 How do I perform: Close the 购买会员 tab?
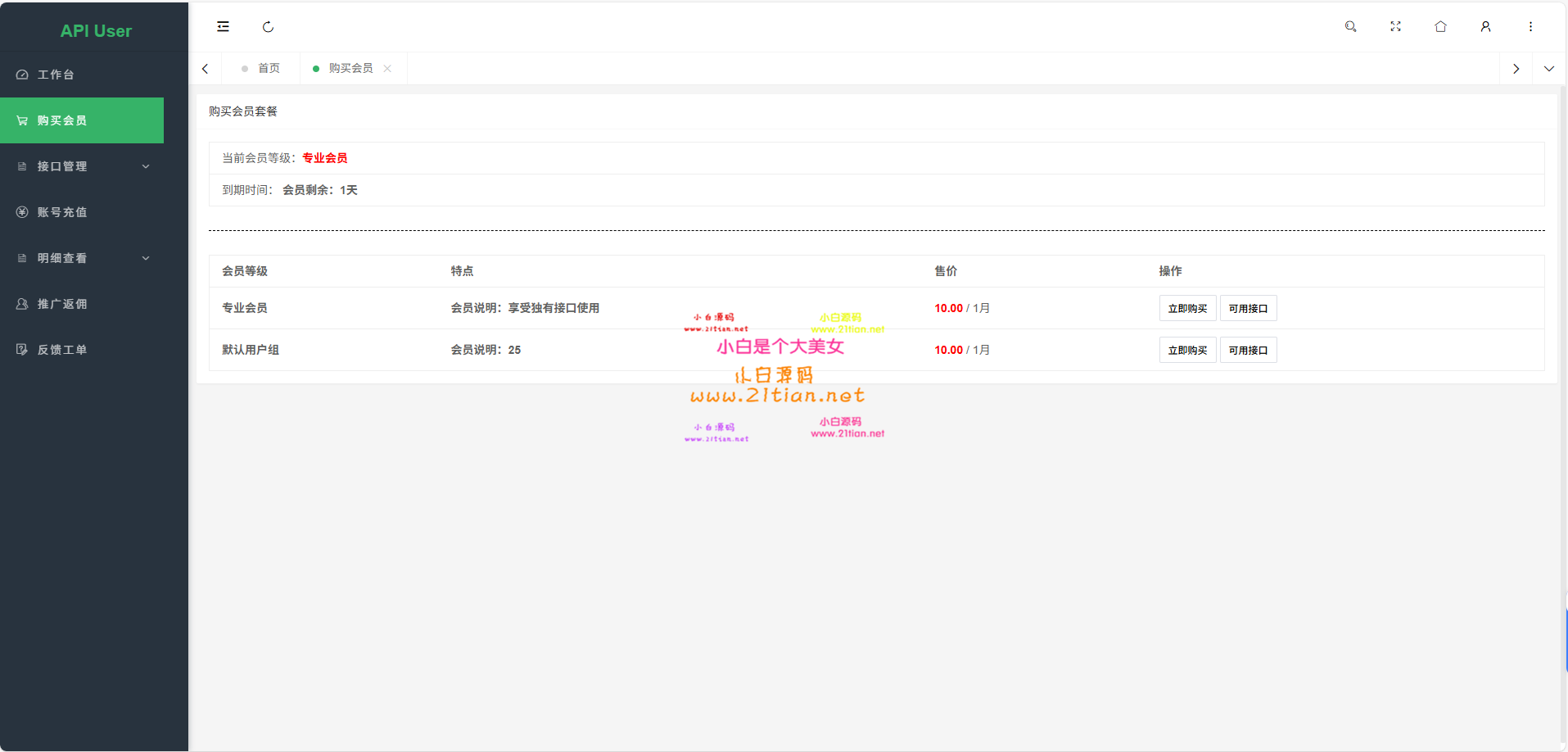(x=387, y=69)
